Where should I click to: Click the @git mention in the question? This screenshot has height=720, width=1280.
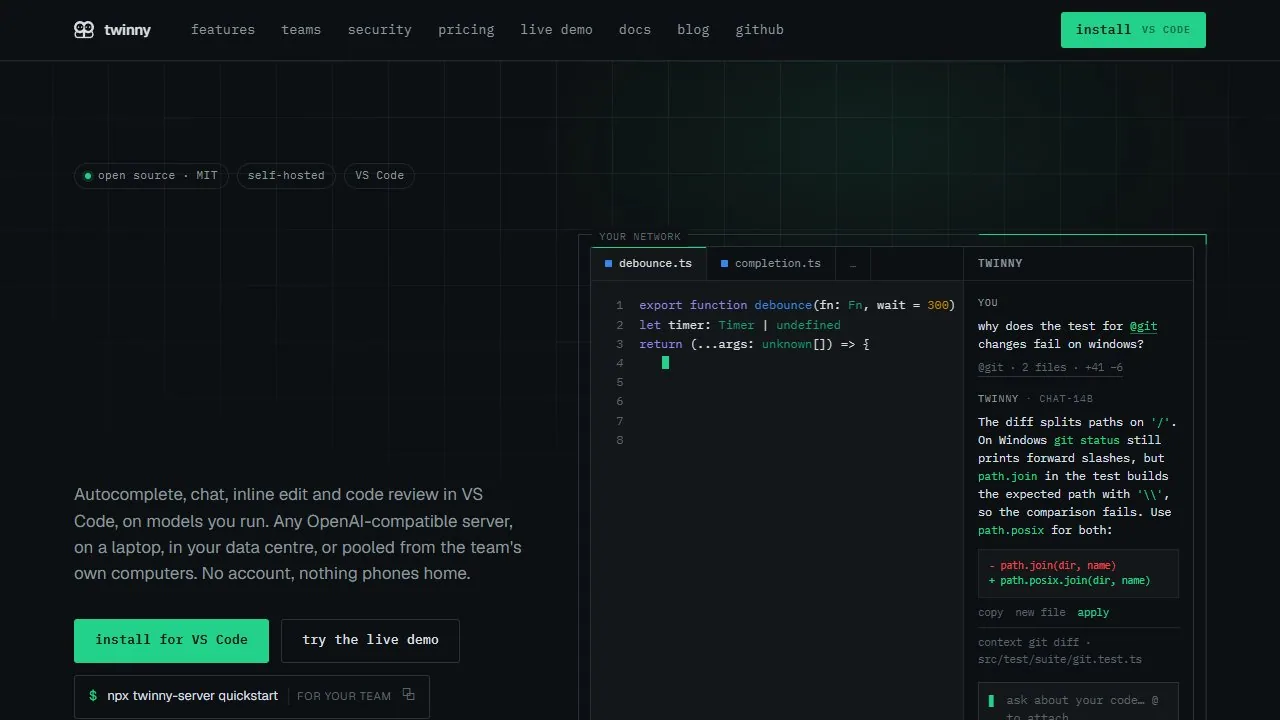pyautogui.click(x=1143, y=326)
